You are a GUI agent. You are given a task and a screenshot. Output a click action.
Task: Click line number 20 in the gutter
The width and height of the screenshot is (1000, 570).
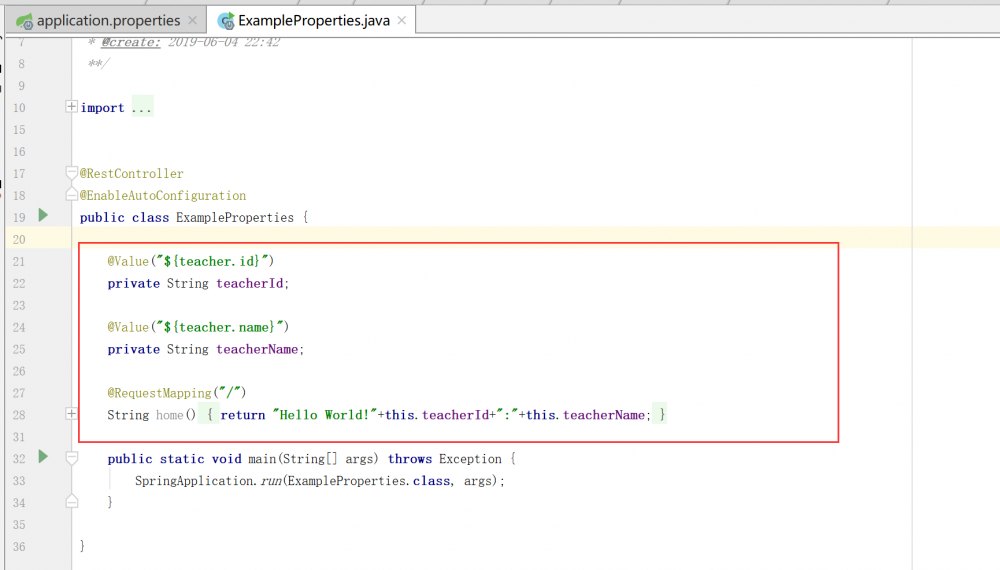(x=19, y=240)
